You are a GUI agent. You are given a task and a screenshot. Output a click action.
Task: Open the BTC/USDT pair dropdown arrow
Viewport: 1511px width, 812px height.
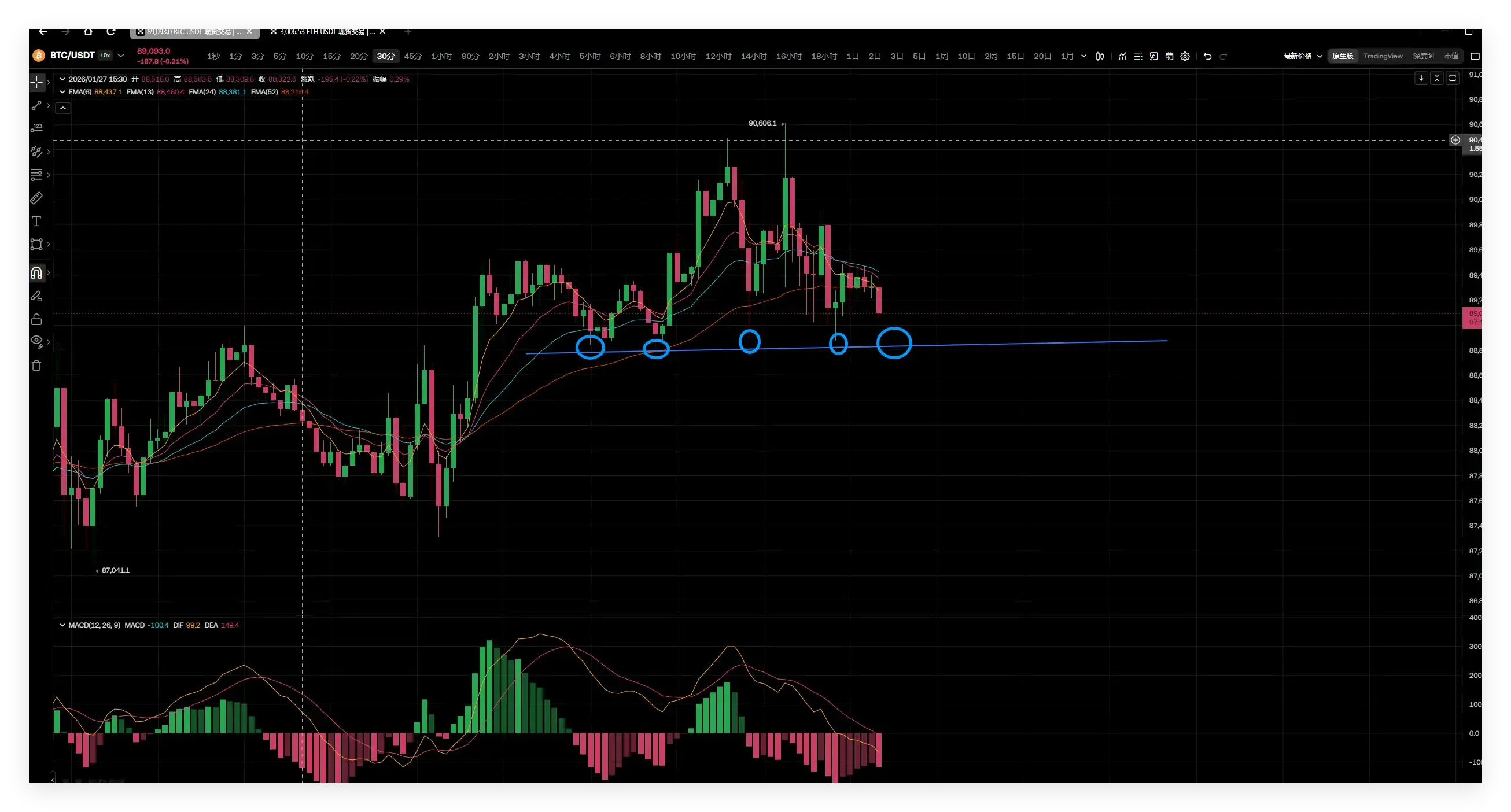121,56
